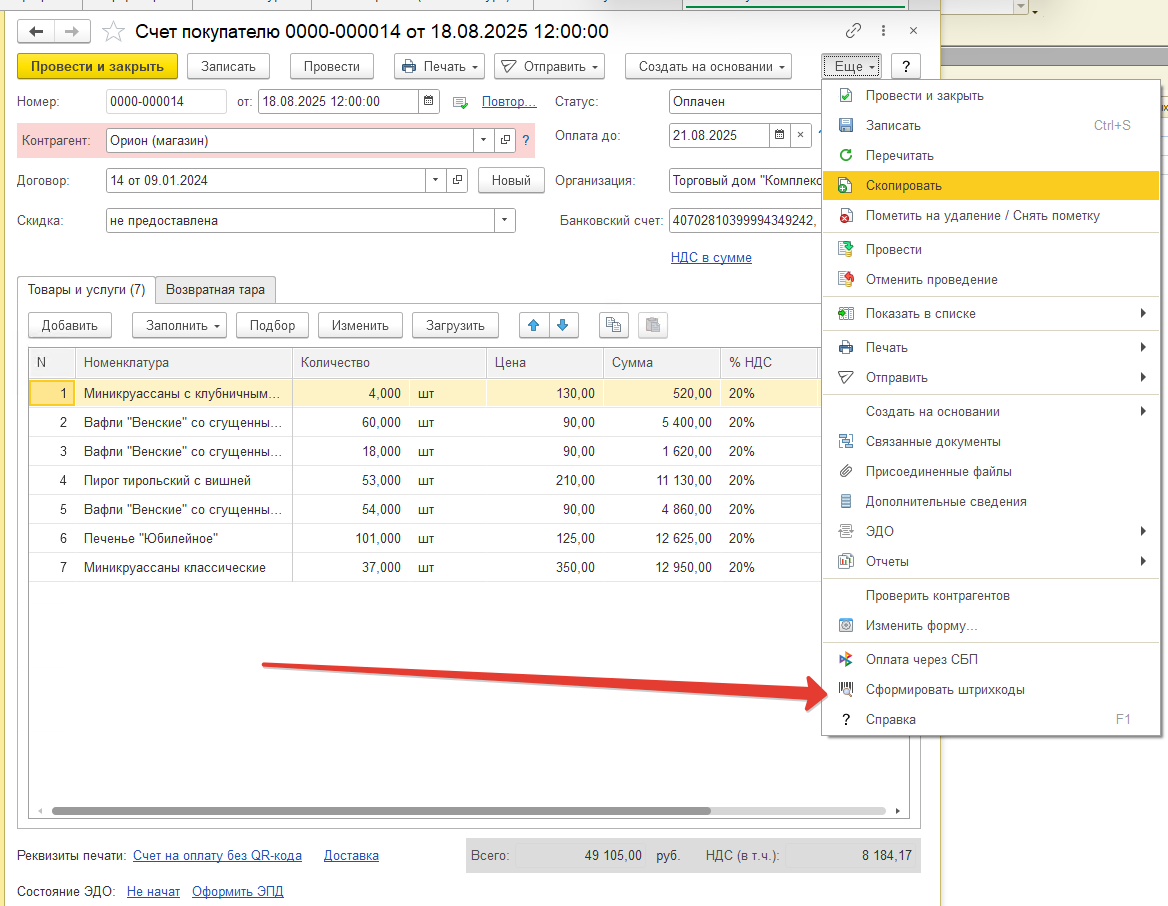Add invoice to favorites with star icon
Image resolution: width=1168 pixels, height=906 pixels.
[113, 31]
